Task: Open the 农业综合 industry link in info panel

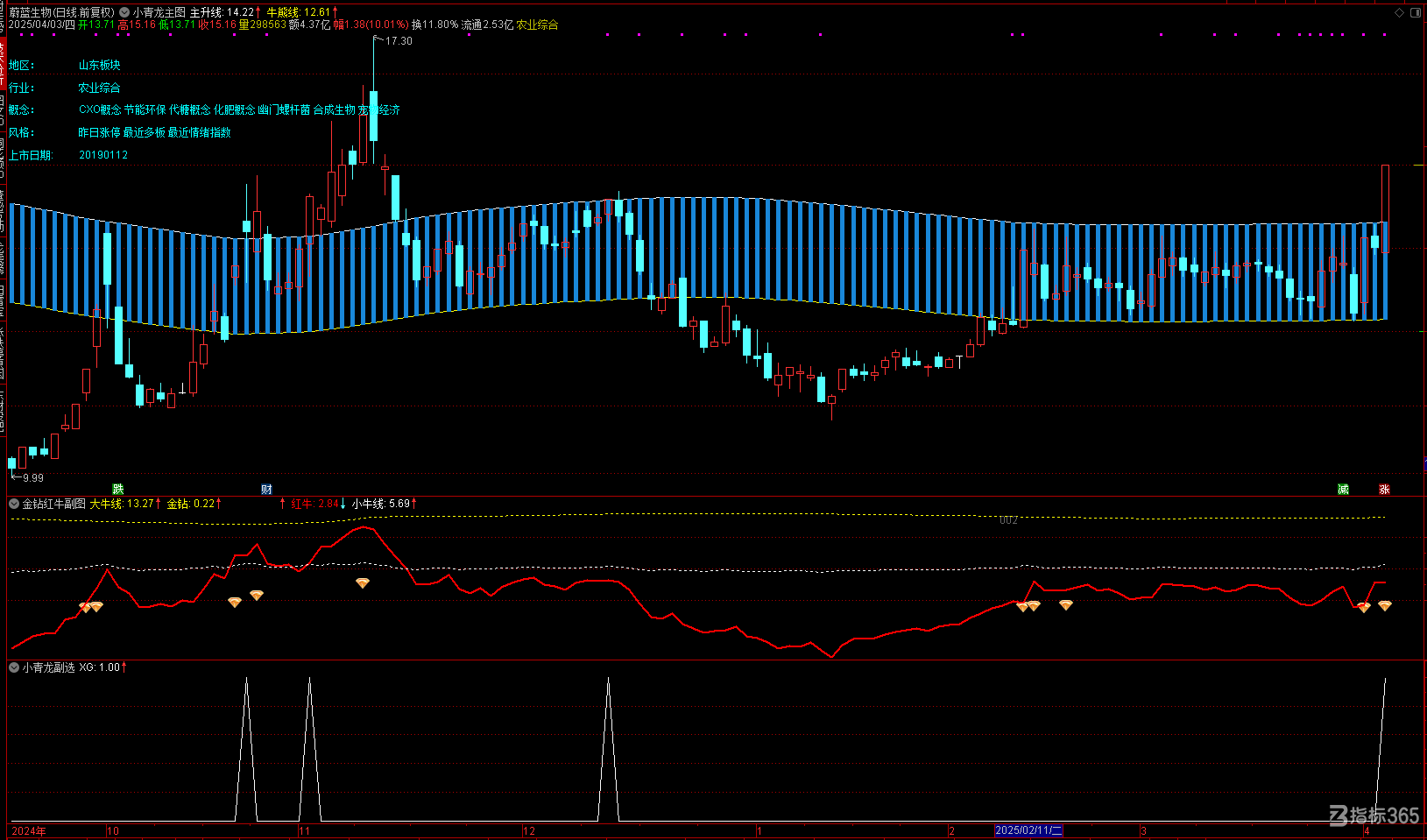Action: 99,88
